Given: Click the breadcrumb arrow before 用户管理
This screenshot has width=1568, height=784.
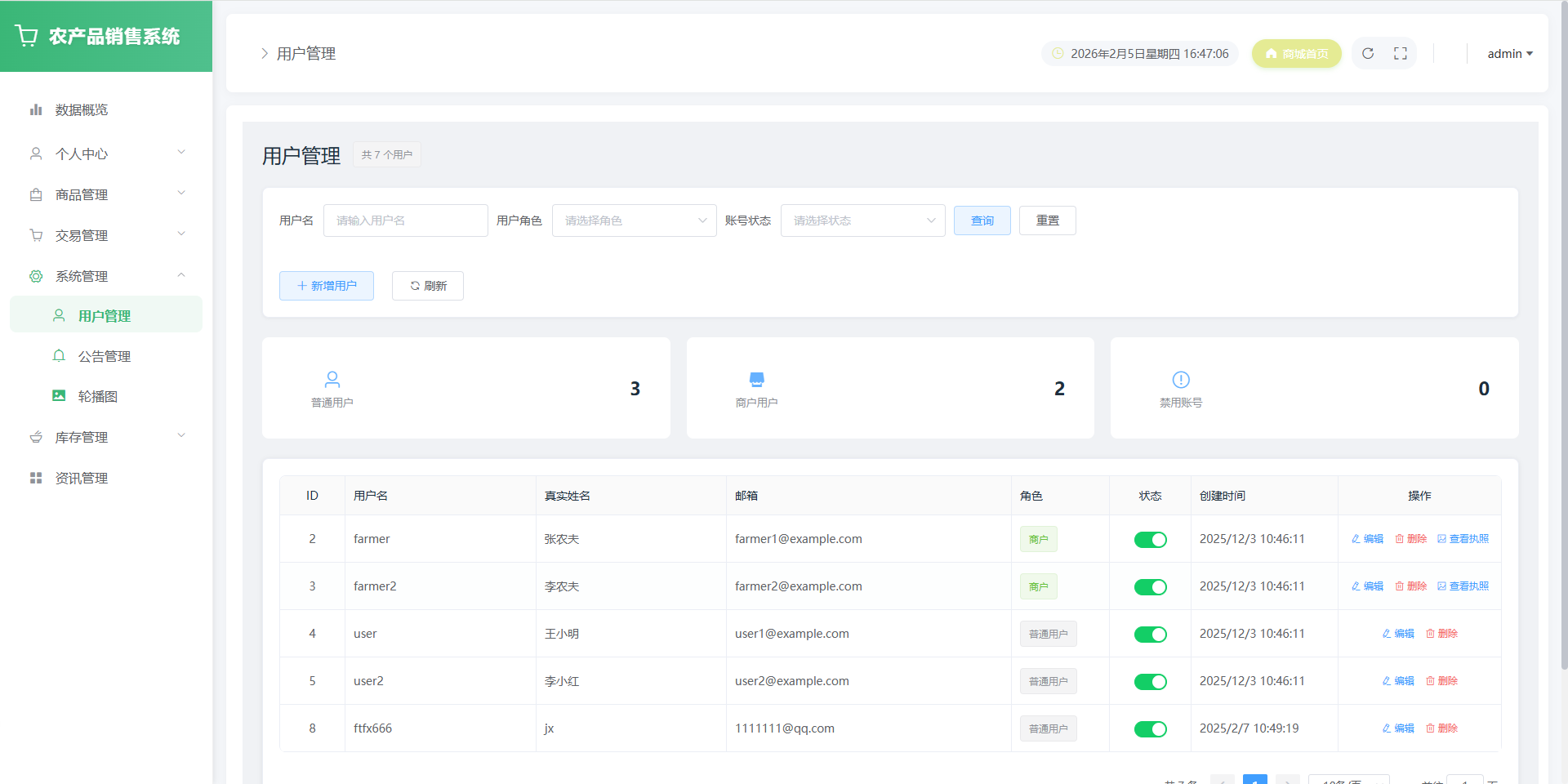Looking at the screenshot, I should (264, 53).
